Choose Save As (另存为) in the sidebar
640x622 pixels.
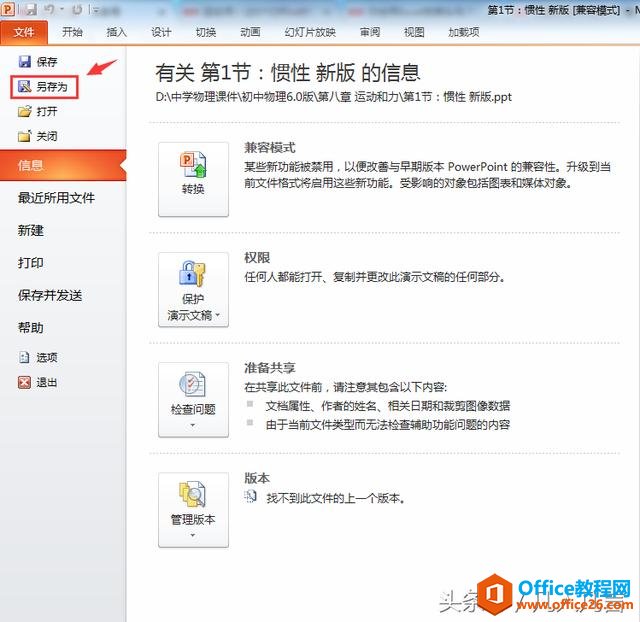click(x=44, y=87)
